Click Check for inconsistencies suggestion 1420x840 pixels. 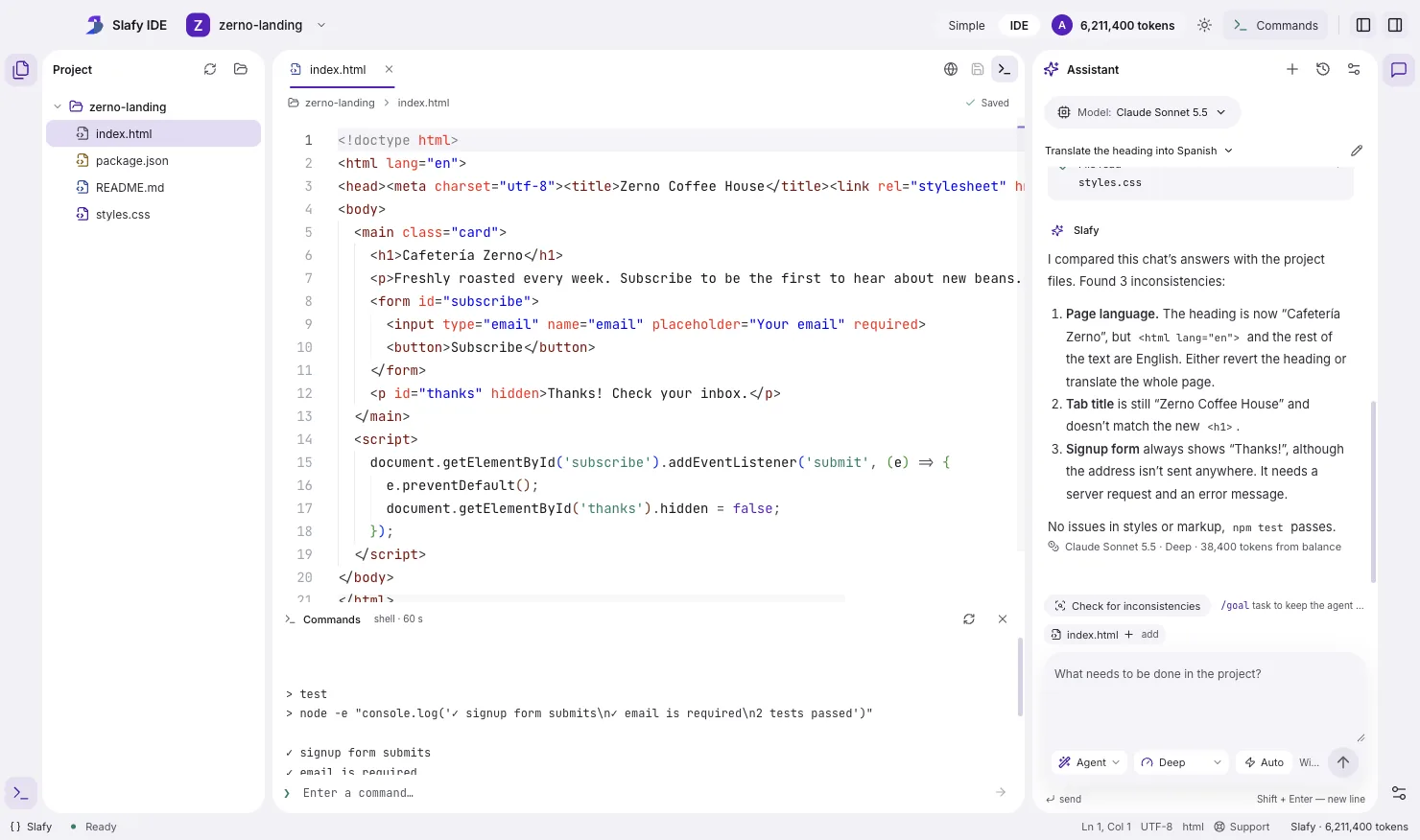1127,606
